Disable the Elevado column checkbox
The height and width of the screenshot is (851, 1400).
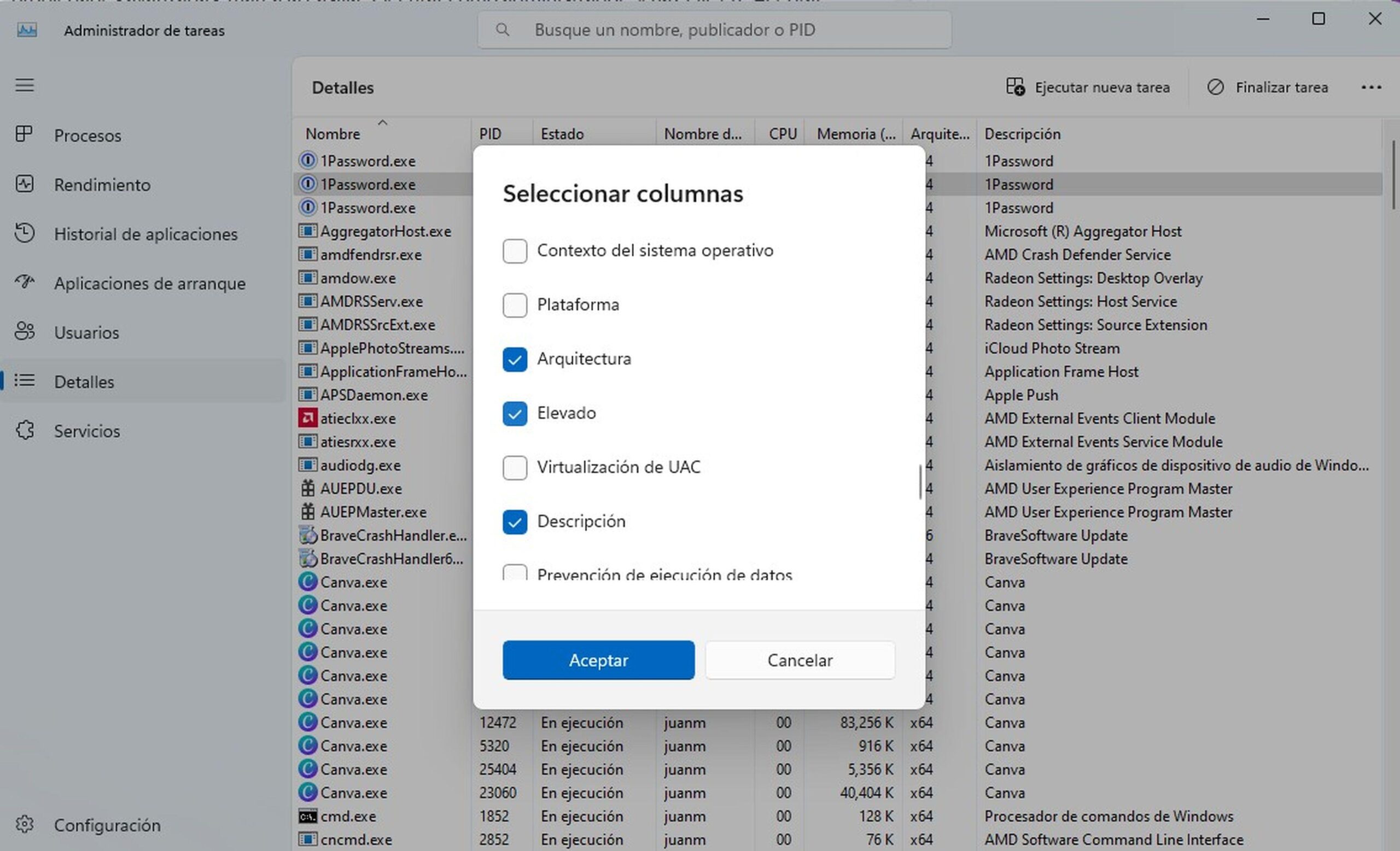[515, 413]
